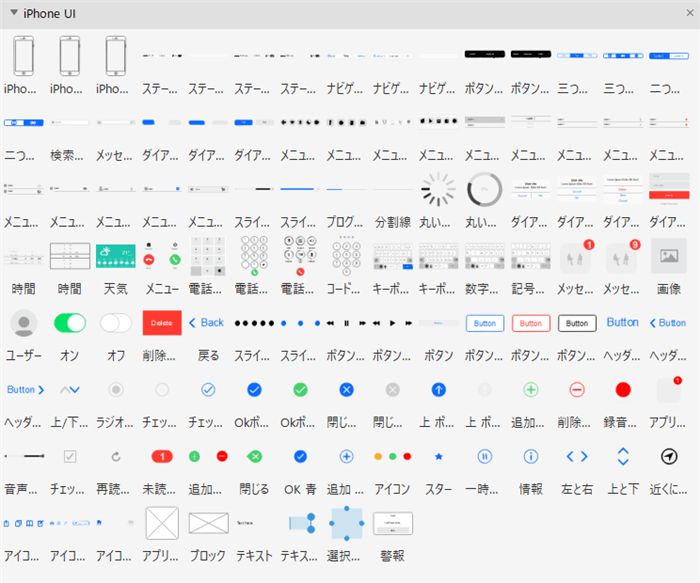Select the blue outlined checkmark チェッ shape

click(x=208, y=390)
